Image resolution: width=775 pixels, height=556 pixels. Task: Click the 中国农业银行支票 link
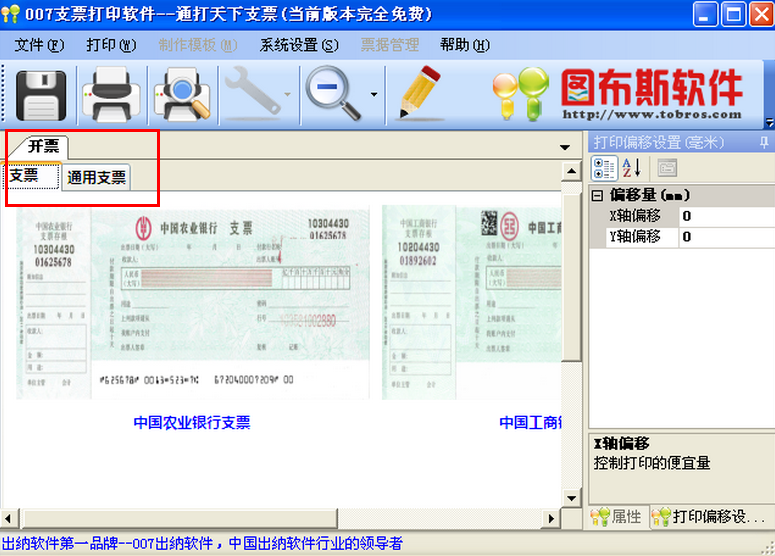point(192,423)
